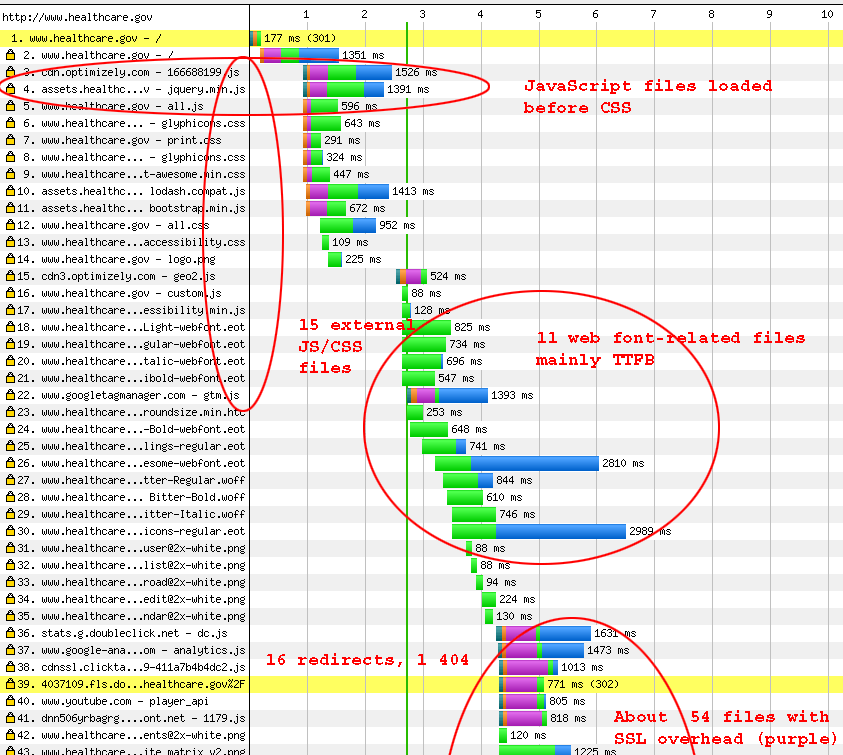Click the 952 ms bar for all.css

pos(348,225)
